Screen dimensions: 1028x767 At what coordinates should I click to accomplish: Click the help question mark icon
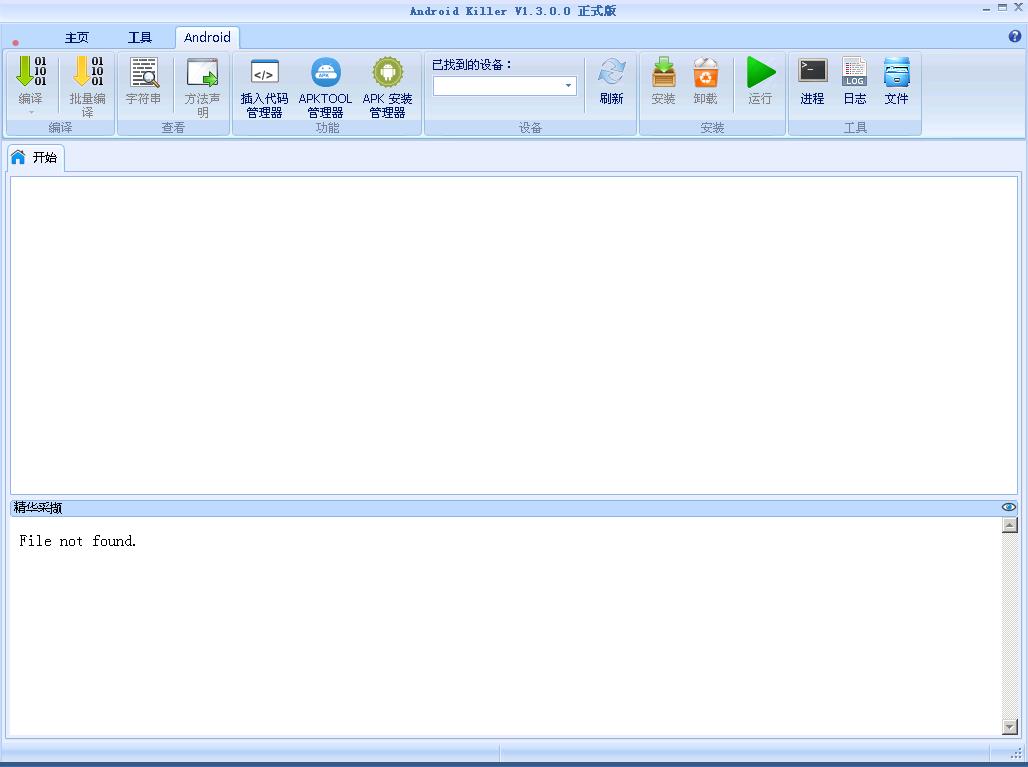click(1015, 37)
